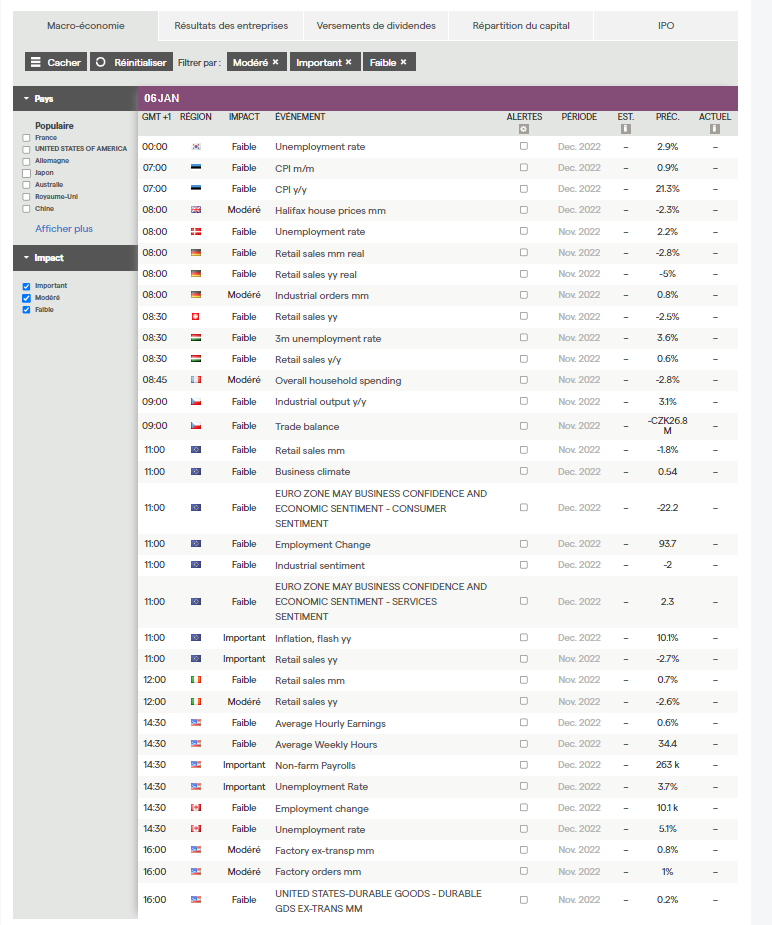Click the UK flag beside Halifax house prices
Viewport: 772px width, 925px height.
[x=196, y=210]
